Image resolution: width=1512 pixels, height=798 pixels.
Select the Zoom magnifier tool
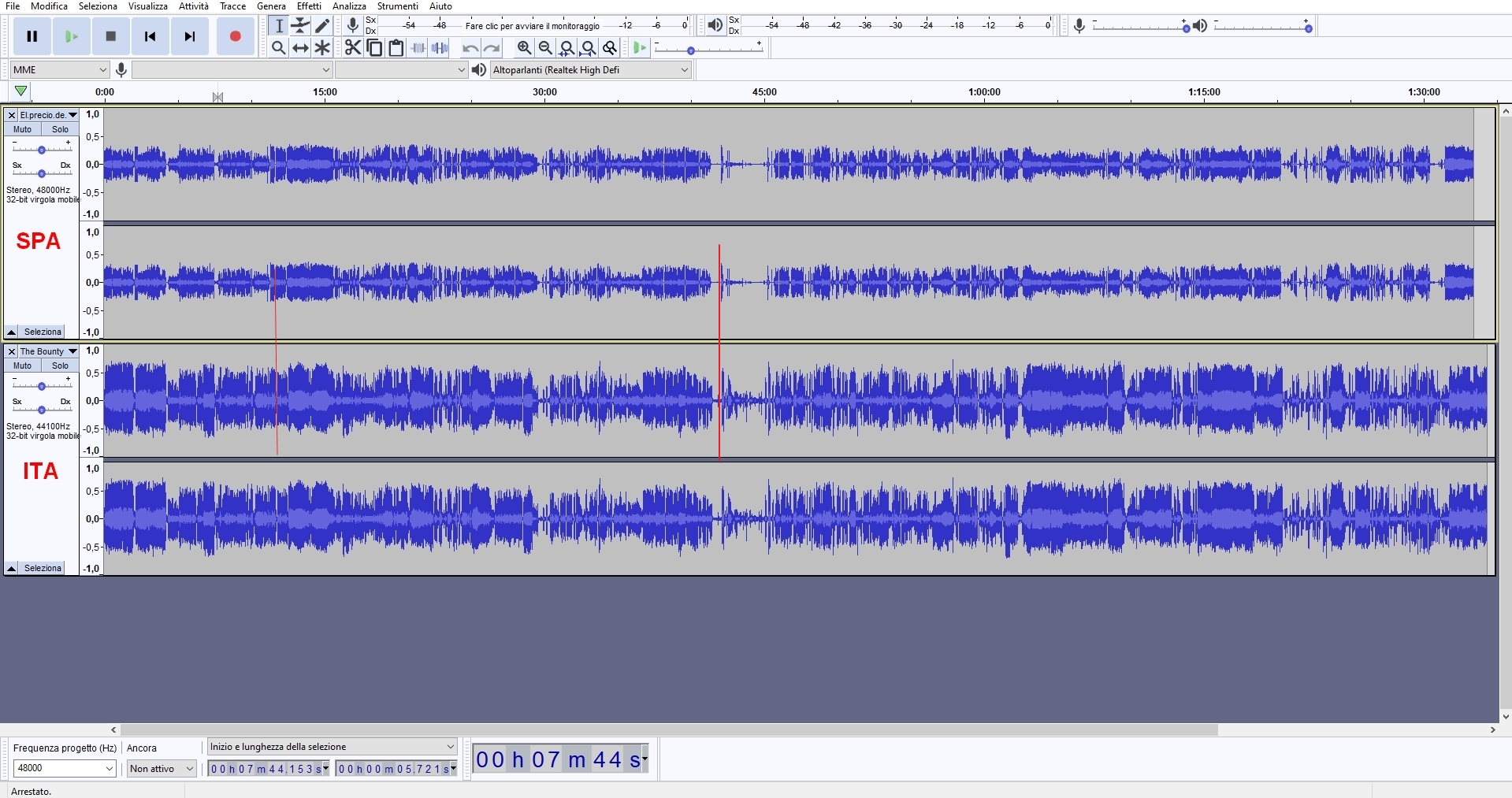click(279, 48)
